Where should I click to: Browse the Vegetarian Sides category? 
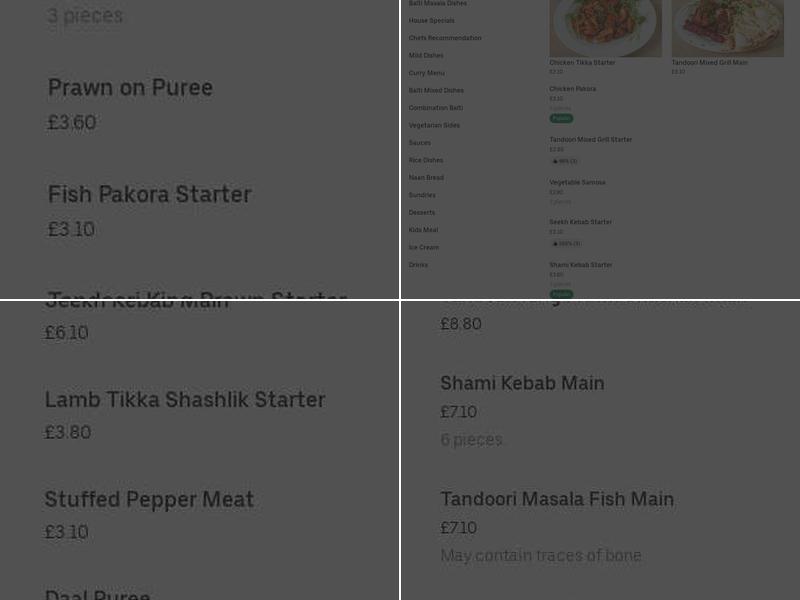pos(434,125)
